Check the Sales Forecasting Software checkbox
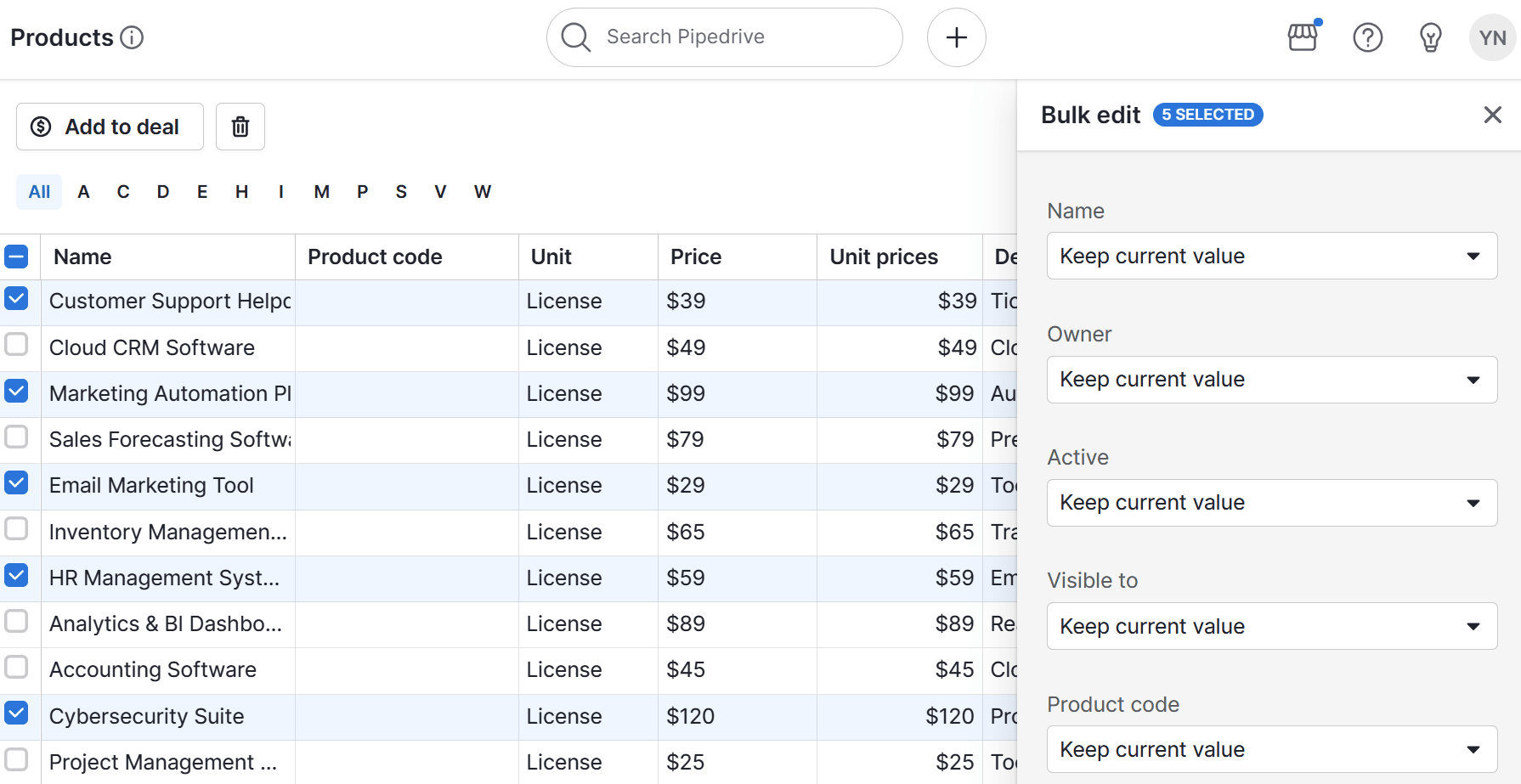The height and width of the screenshot is (784, 1521). (16, 437)
